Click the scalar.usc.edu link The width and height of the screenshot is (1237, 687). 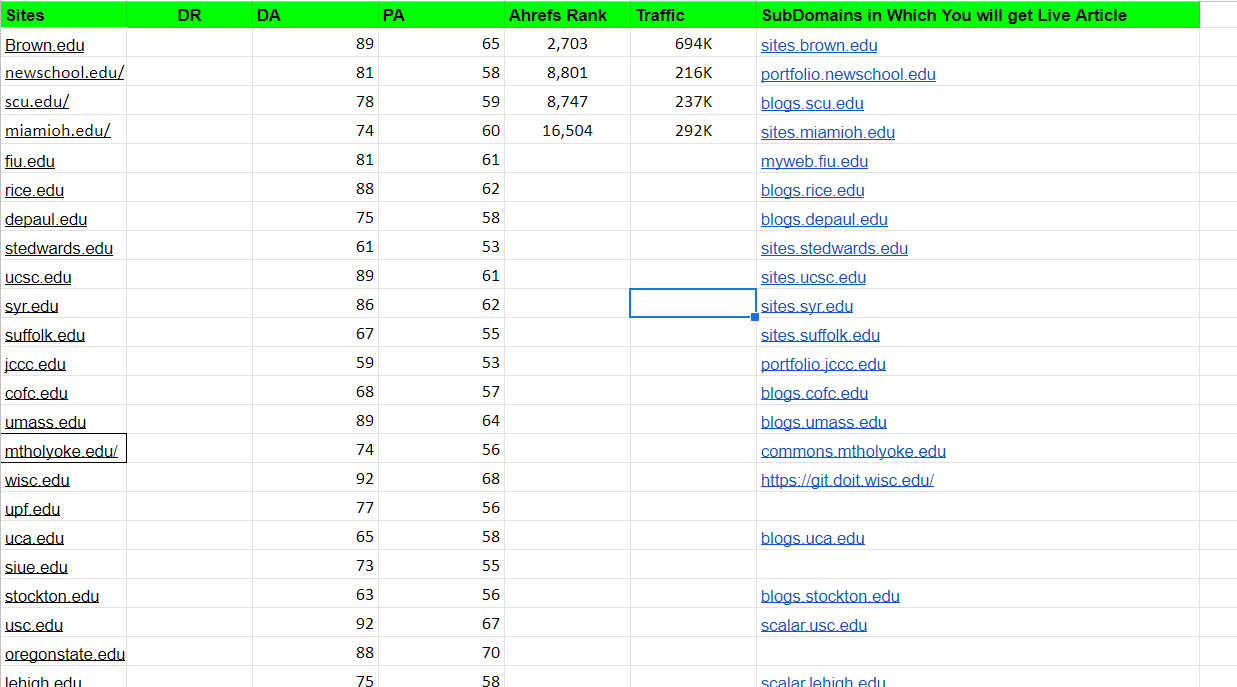(814, 625)
